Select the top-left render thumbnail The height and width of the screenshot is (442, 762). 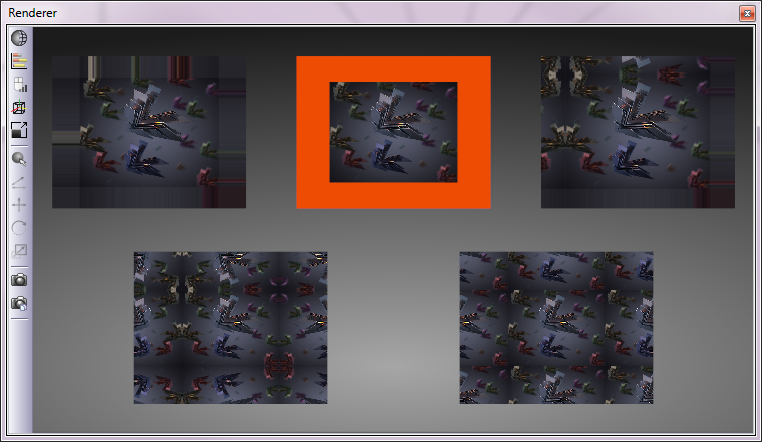(x=149, y=132)
